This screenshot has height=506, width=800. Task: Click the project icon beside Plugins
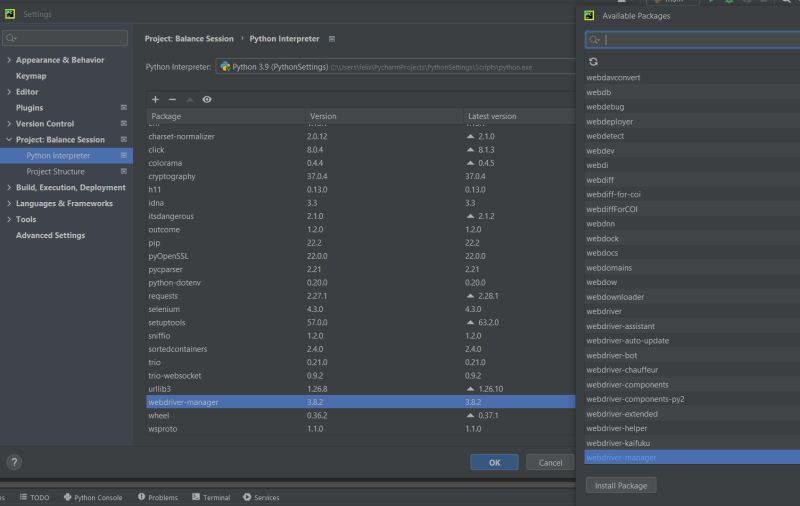[123, 108]
